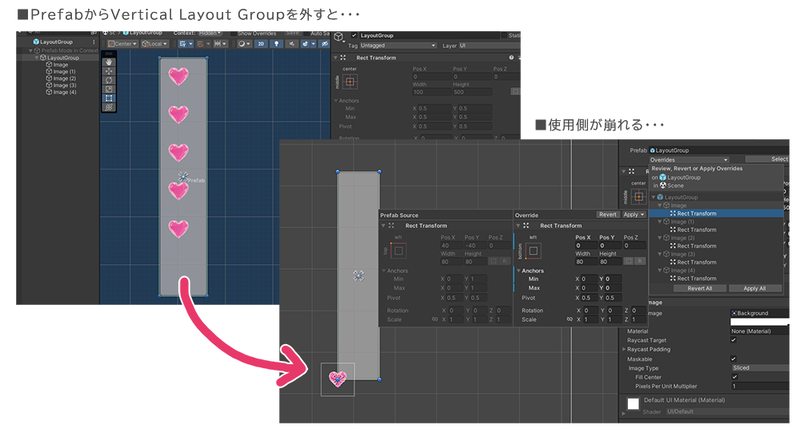Click Override Pos X input field
The image size is (800, 437).
click(x=586, y=245)
